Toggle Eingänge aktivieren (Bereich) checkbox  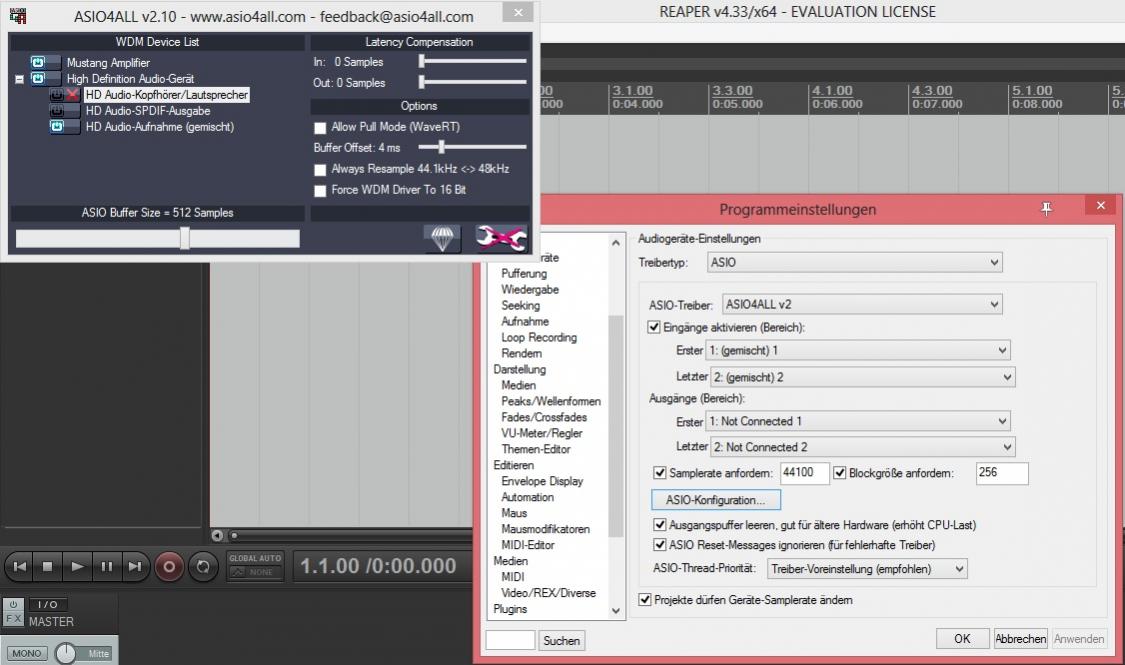tap(654, 327)
